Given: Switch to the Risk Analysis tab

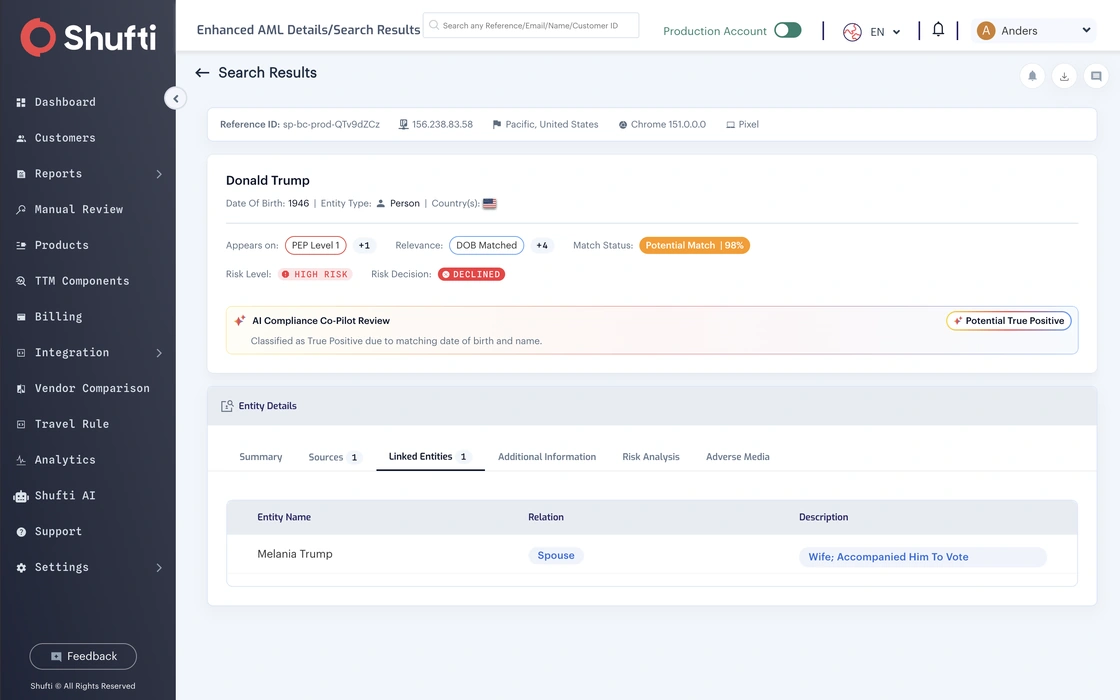Looking at the screenshot, I should tap(651, 457).
